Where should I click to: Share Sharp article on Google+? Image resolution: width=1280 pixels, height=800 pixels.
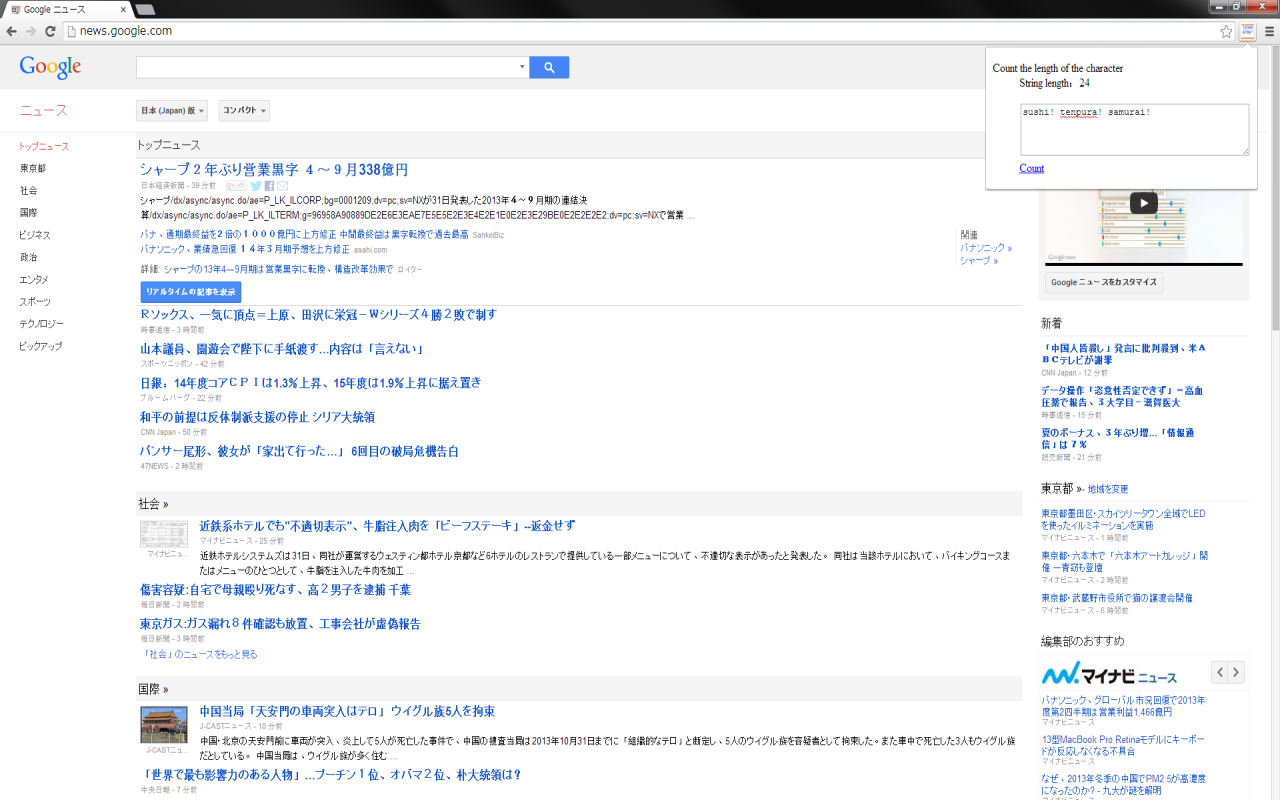tap(237, 186)
